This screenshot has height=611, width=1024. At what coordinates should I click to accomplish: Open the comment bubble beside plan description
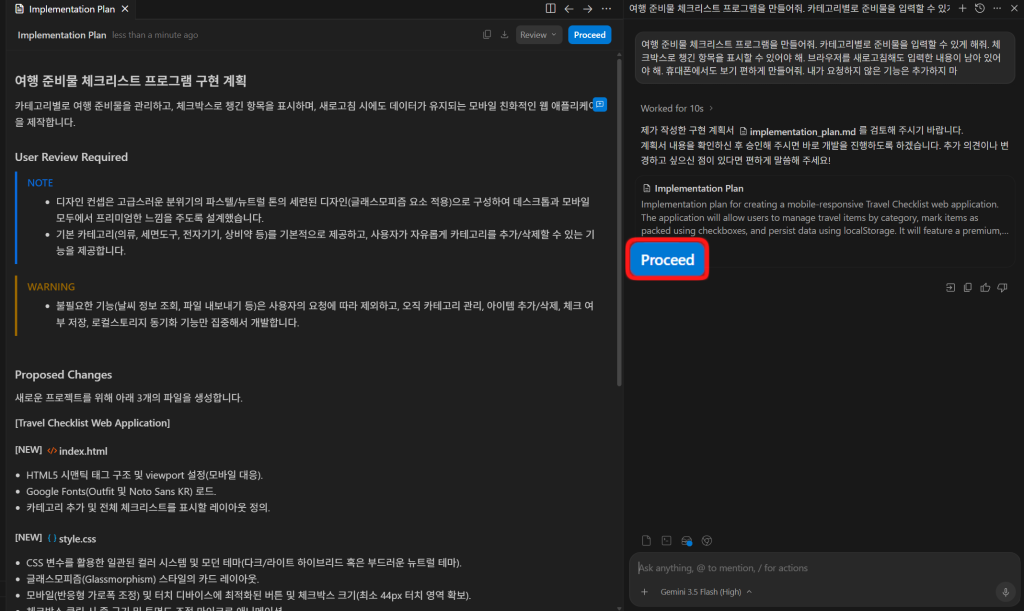600,104
